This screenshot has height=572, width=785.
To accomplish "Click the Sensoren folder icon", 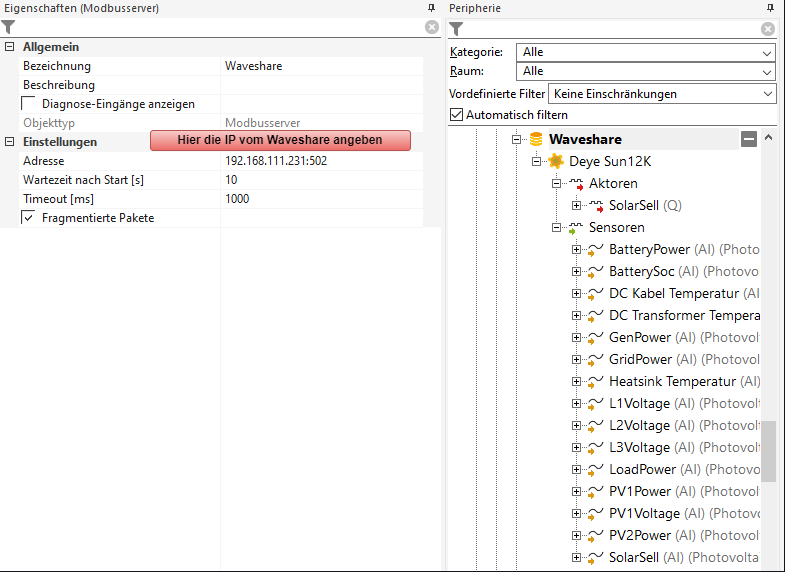I will pyautogui.click(x=575, y=228).
